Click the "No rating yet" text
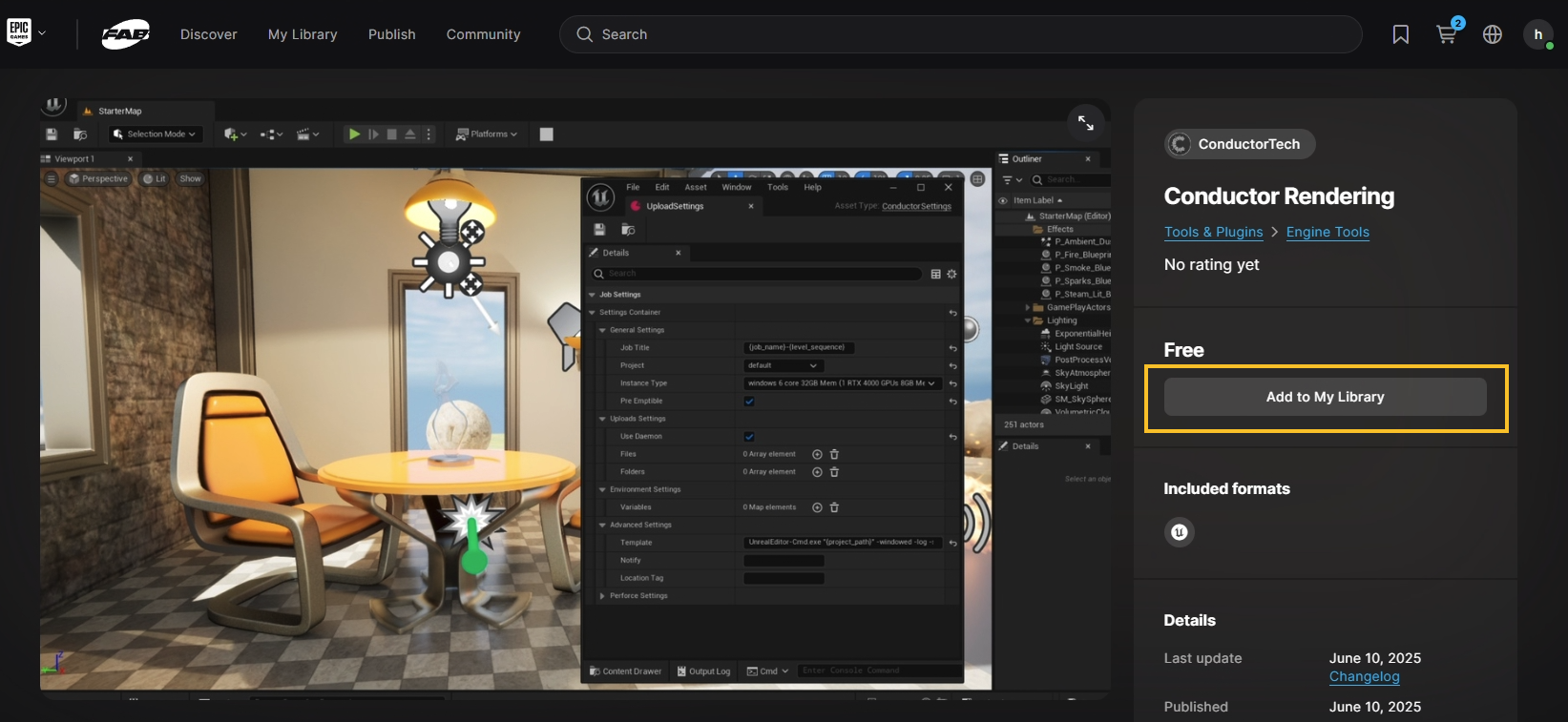This screenshot has width=1568, height=722. pyautogui.click(x=1212, y=264)
